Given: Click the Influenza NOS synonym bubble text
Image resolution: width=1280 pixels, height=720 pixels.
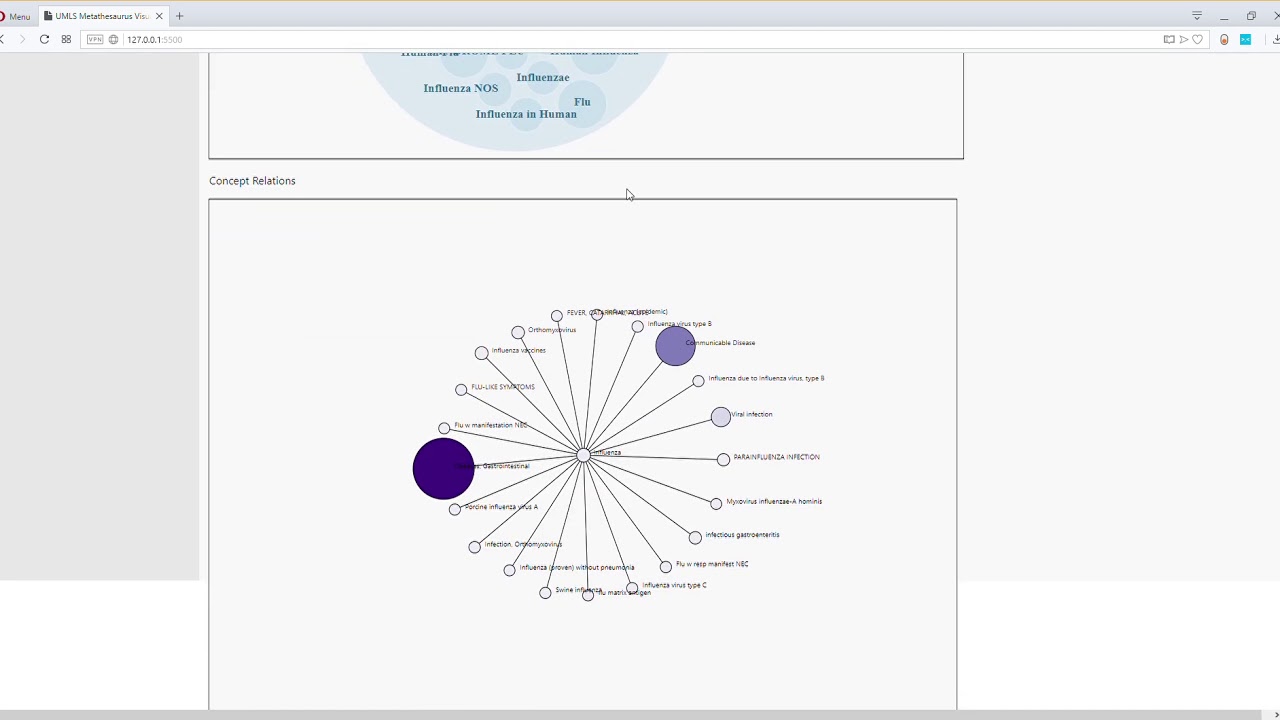Looking at the screenshot, I should pyautogui.click(x=461, y=88).
